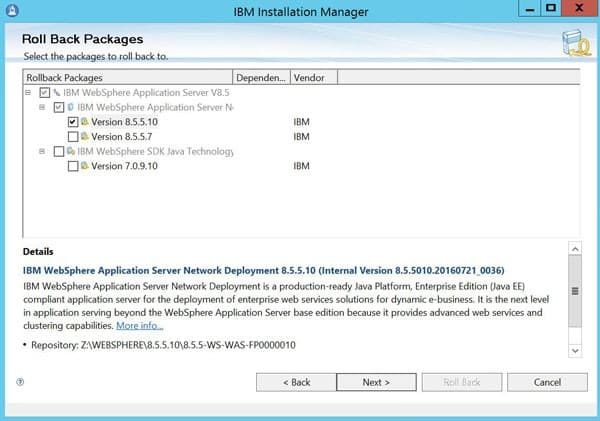Select the Version 8.5.5.7 row text

(122, 137)
